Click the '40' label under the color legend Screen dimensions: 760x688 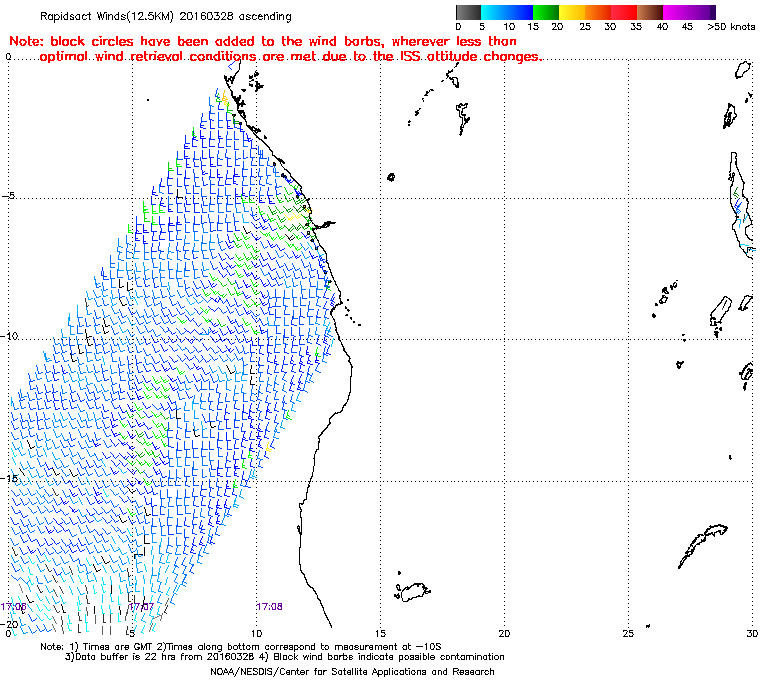662,27
